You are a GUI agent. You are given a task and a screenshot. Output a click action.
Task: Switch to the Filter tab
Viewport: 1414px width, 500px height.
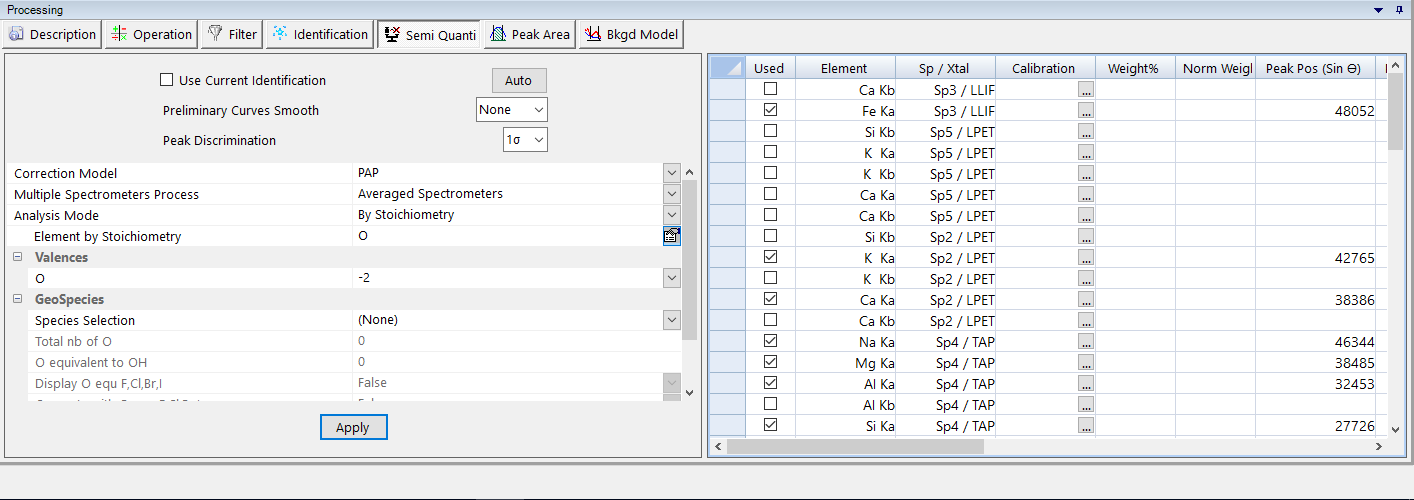[232, 34]
